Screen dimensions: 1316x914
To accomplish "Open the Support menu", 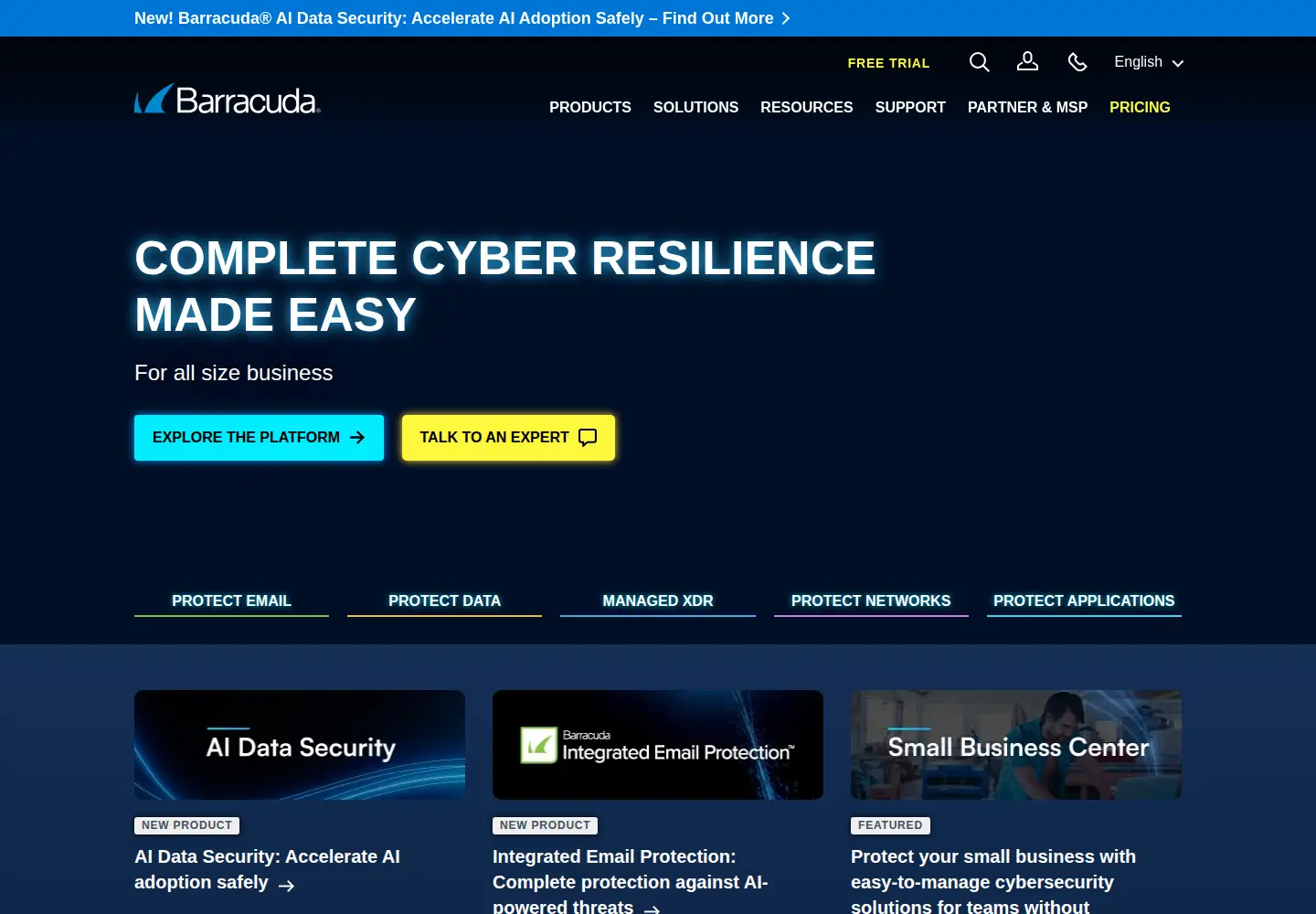I will click(x=910, y=107).
